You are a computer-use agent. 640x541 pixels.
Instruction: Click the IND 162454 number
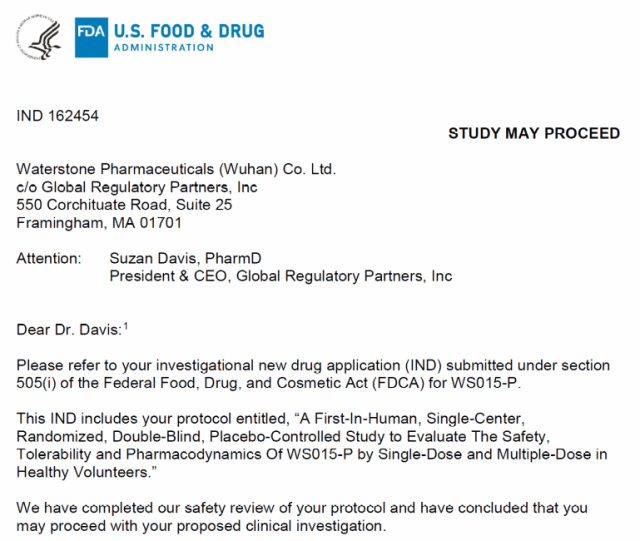point(58,115)
